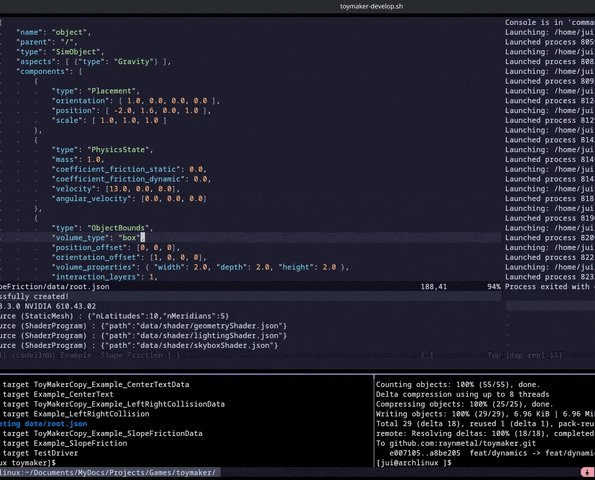Viewport: 595px width, 480px height.
Task: Click the pink download indicator in the status bar
Action: (x=587, y=472)
